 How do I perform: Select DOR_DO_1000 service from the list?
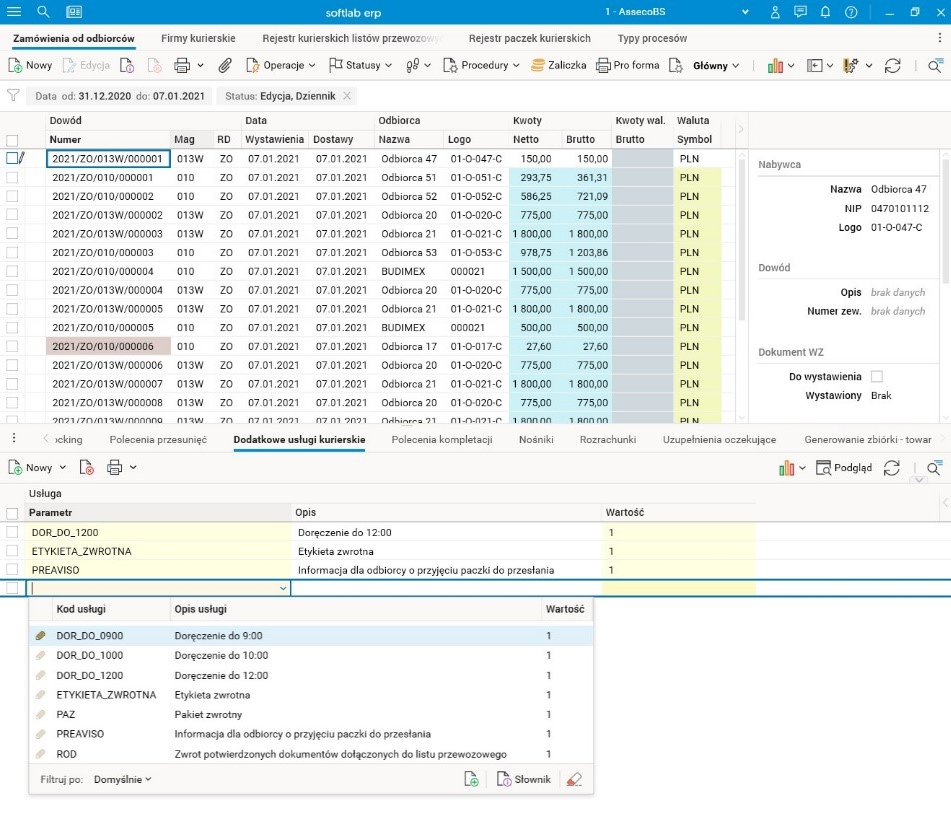click(x=90, y=655)
